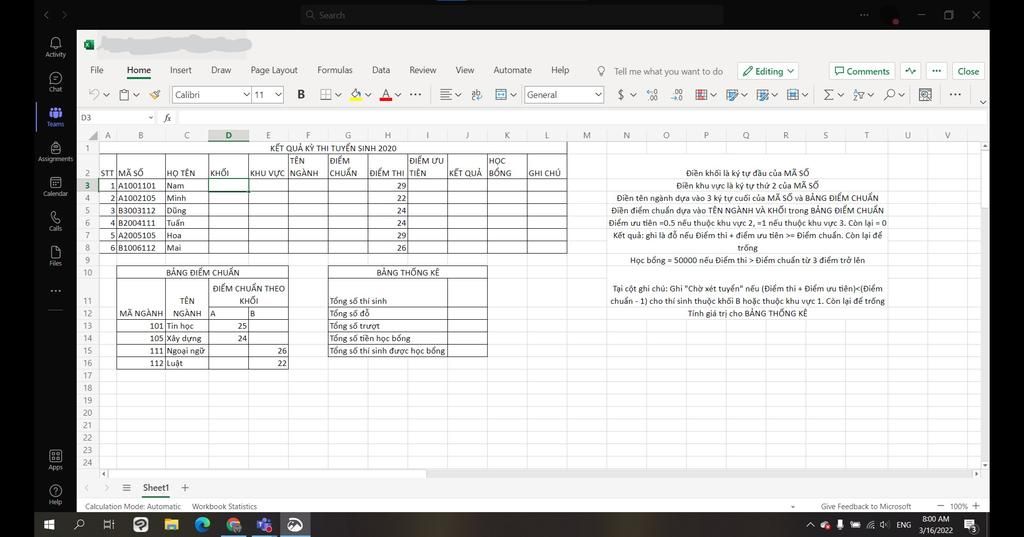Expand the ribbon with the chevron
The width and height of the screenshot is (1024, 537).
tap(983, 102)
